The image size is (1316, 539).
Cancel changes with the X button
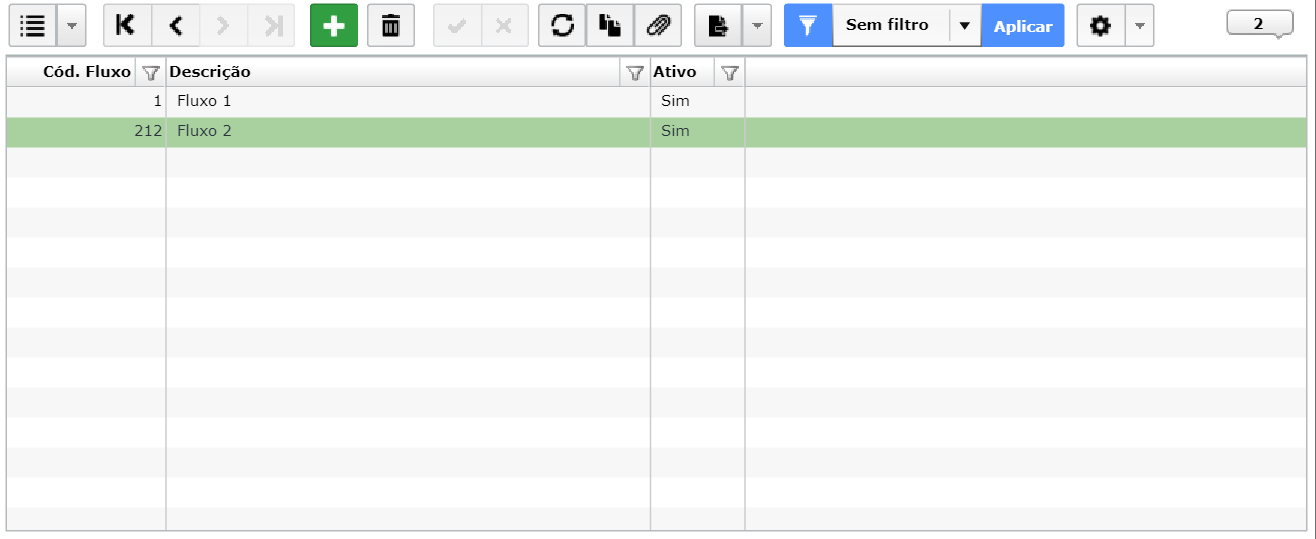[505, 26]
